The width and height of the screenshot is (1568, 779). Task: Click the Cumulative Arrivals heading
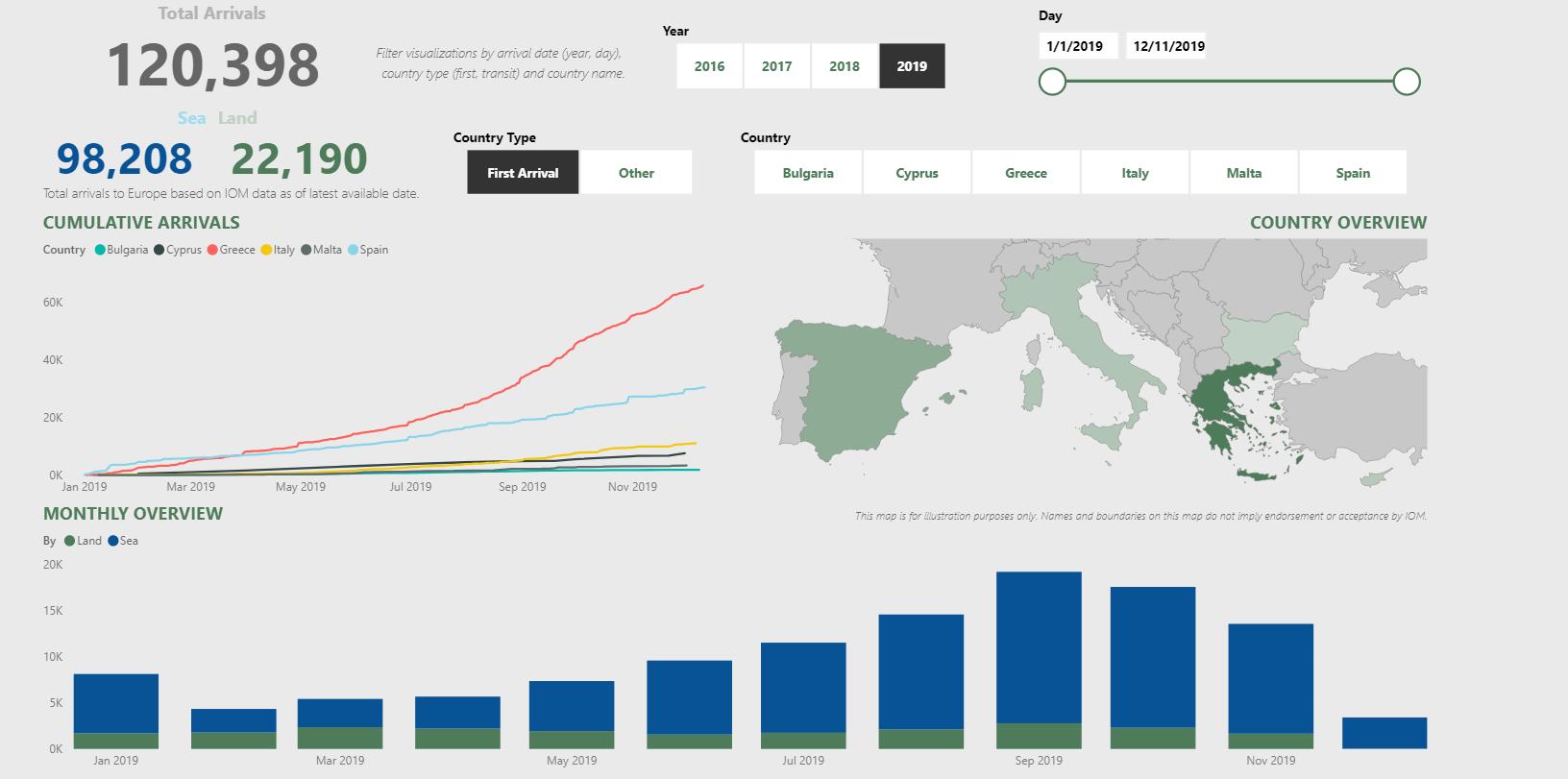coord(141,223)
